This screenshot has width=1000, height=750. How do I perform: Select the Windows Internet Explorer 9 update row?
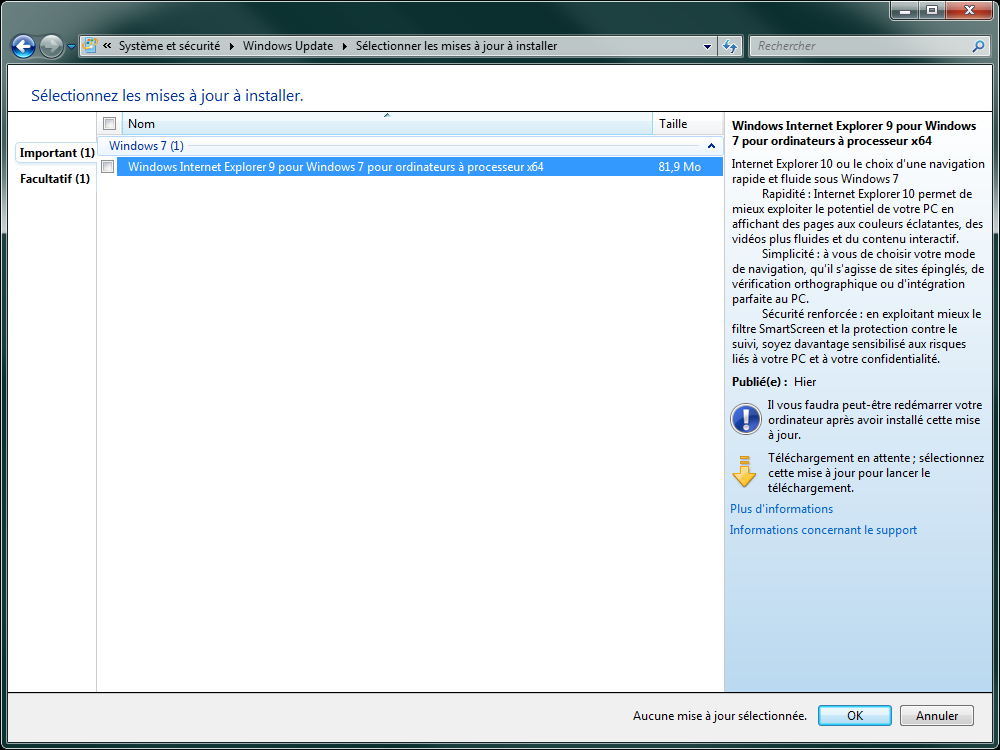click(x=420, y=167)
